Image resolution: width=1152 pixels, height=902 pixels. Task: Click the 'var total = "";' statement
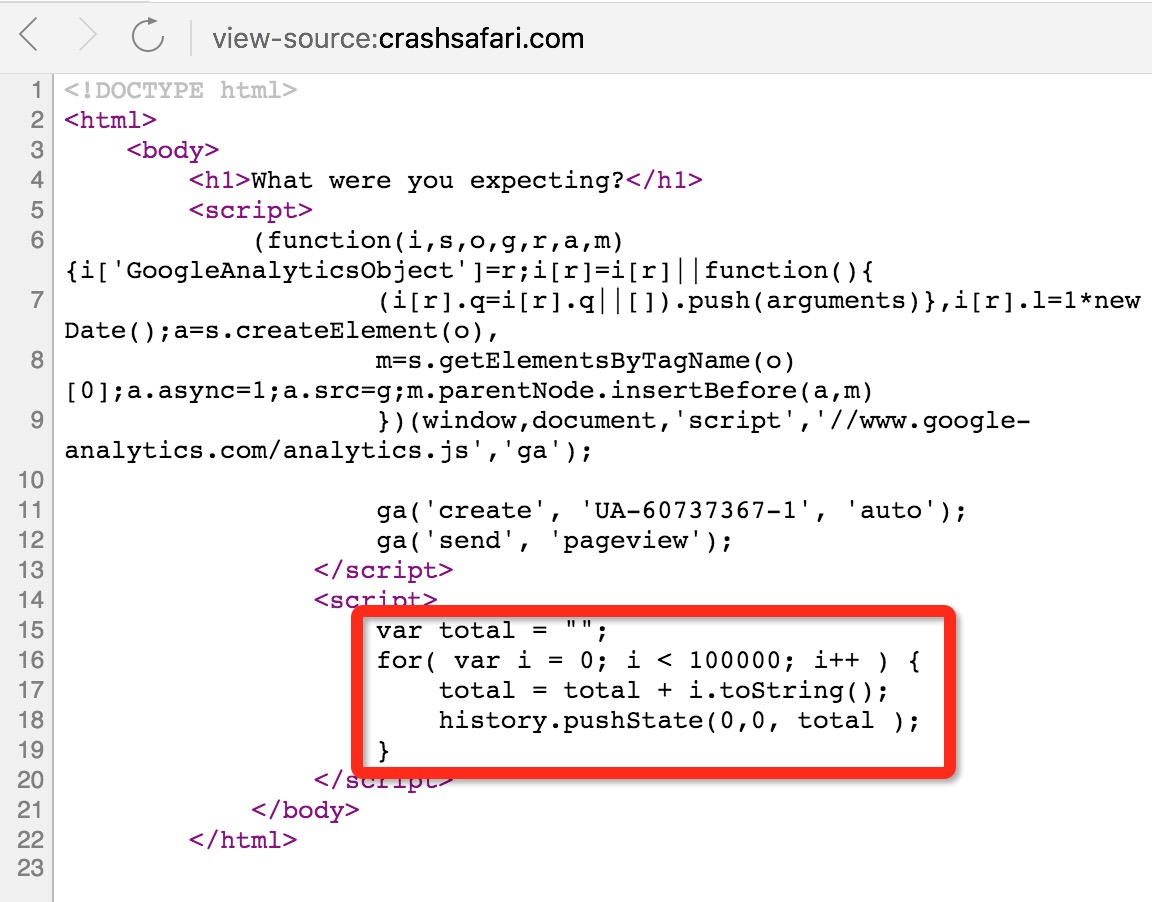pyautogui.click(x=492, y=630)
